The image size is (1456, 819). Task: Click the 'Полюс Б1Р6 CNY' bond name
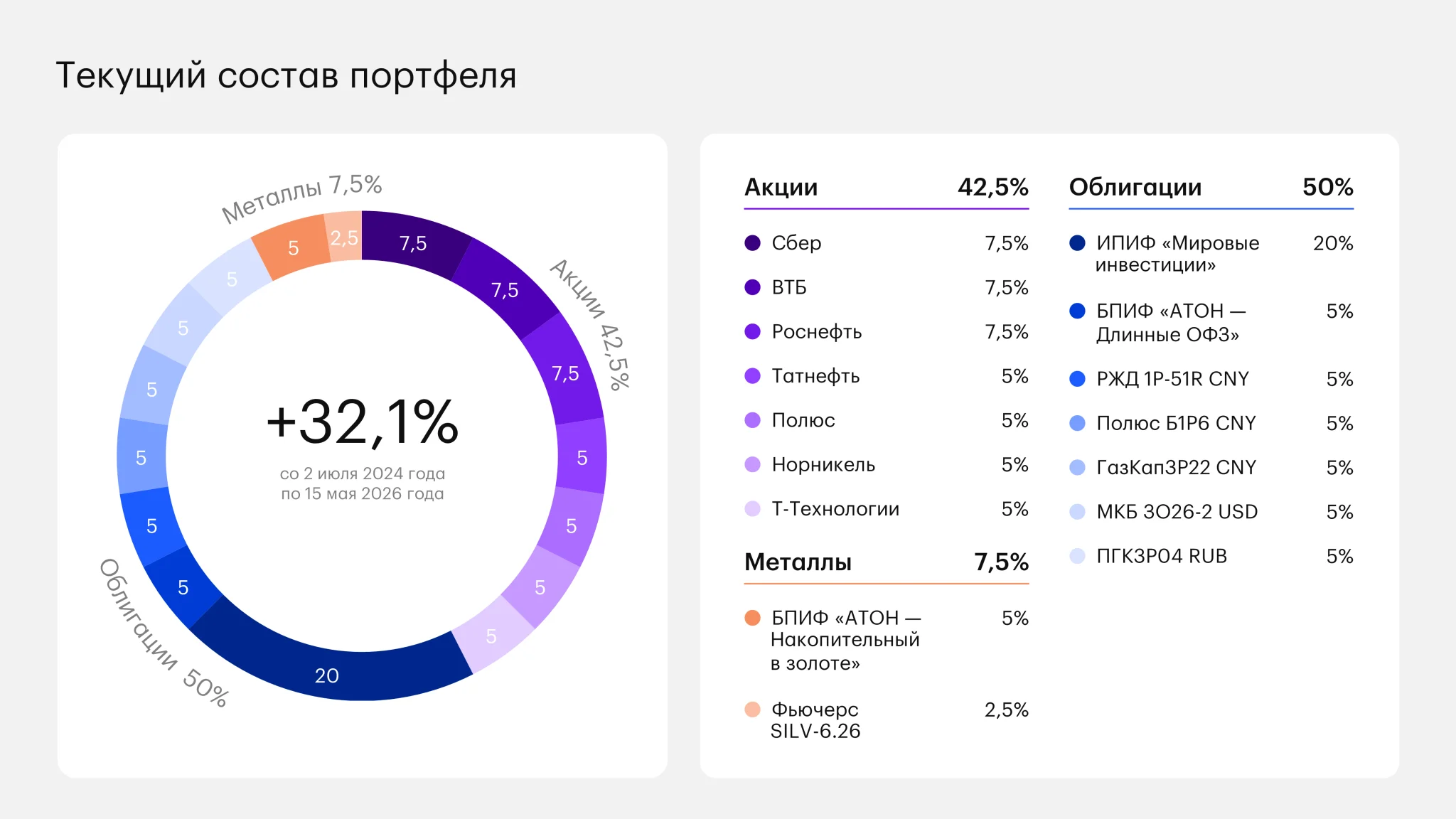[x=1176, y=423]
